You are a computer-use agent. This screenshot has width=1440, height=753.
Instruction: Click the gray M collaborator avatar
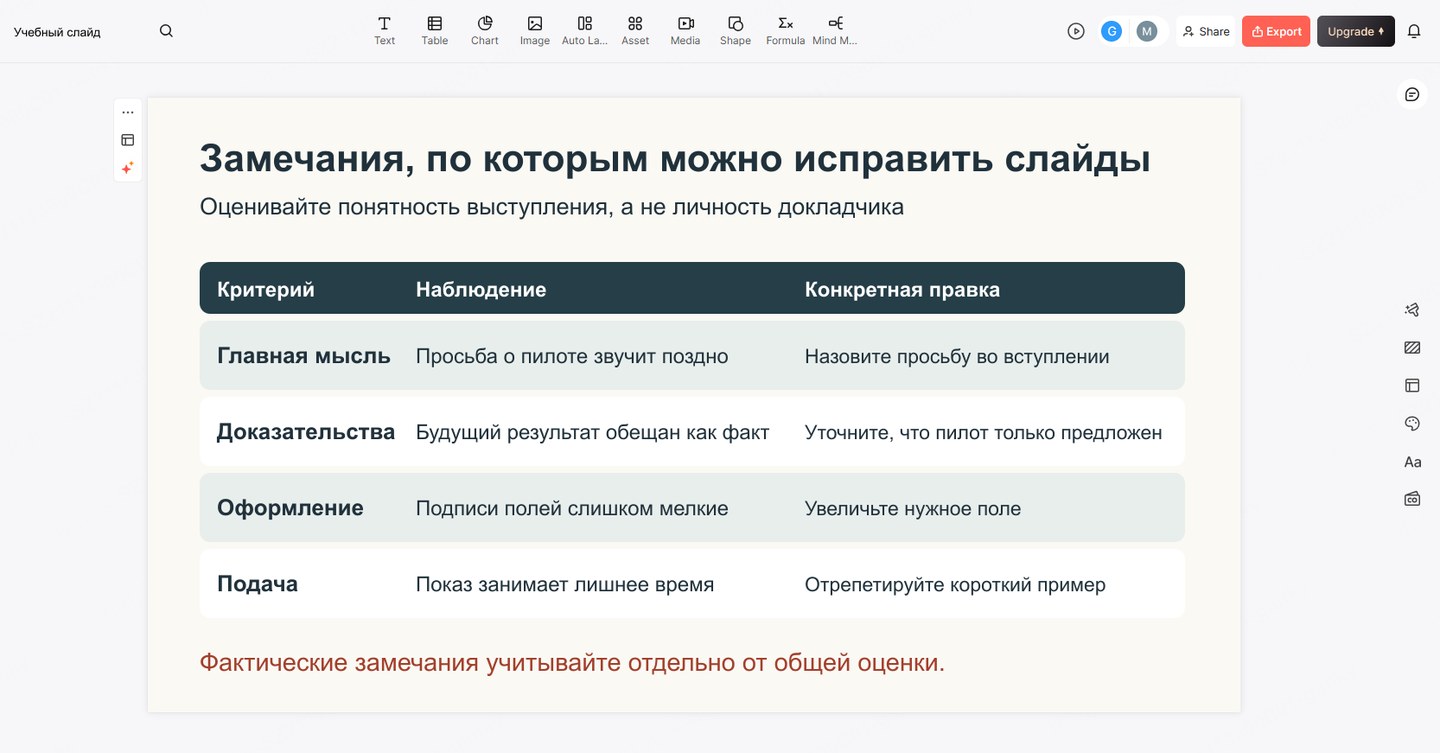click(1147, 31)
